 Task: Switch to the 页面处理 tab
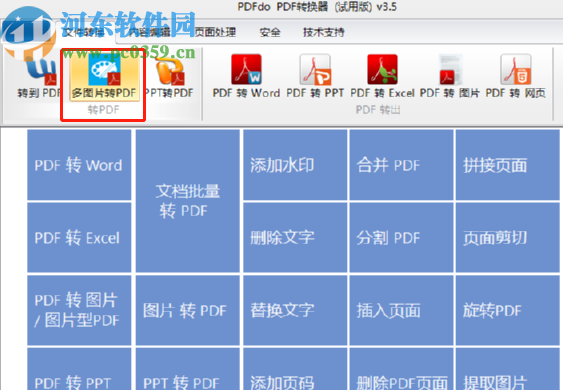pyautogui.click(x=214, y=32)
